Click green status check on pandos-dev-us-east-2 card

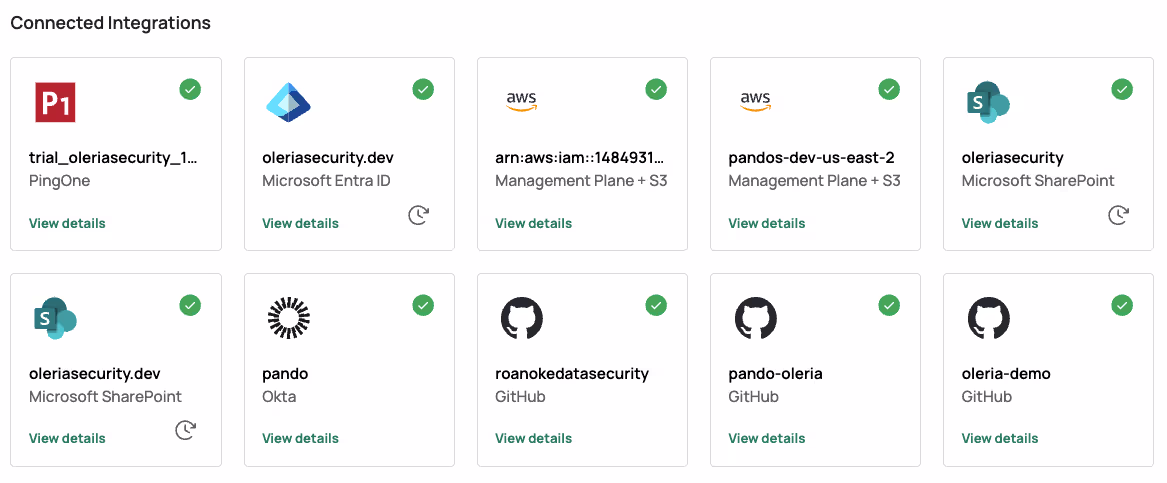(x=889, y=89)
